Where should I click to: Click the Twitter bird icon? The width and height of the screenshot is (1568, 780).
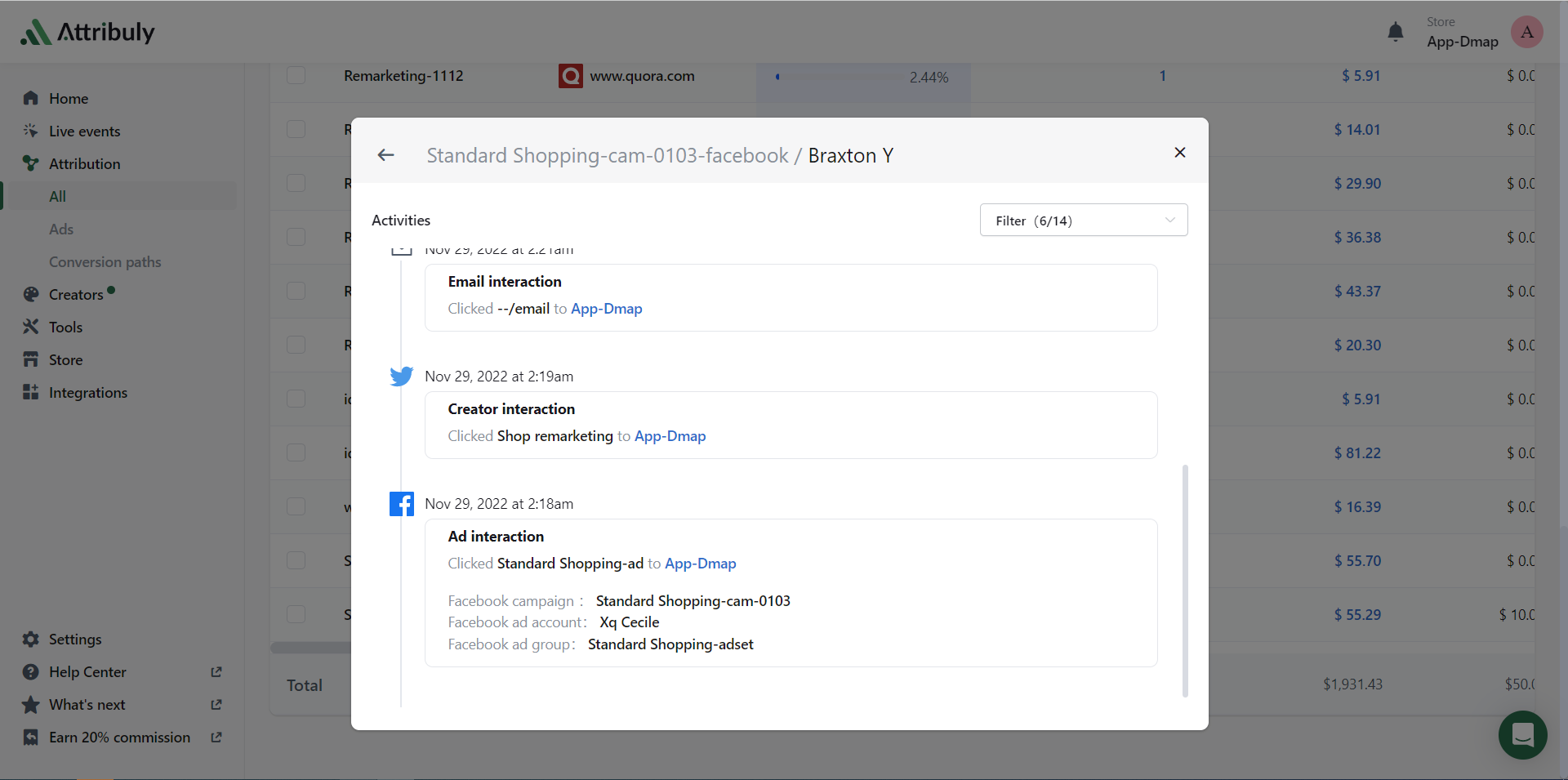[401, 377]
